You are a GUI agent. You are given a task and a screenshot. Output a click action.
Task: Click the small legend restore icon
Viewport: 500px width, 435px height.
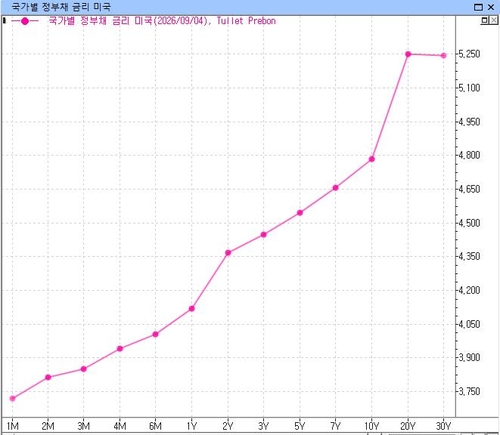click(x=484, y=21)
